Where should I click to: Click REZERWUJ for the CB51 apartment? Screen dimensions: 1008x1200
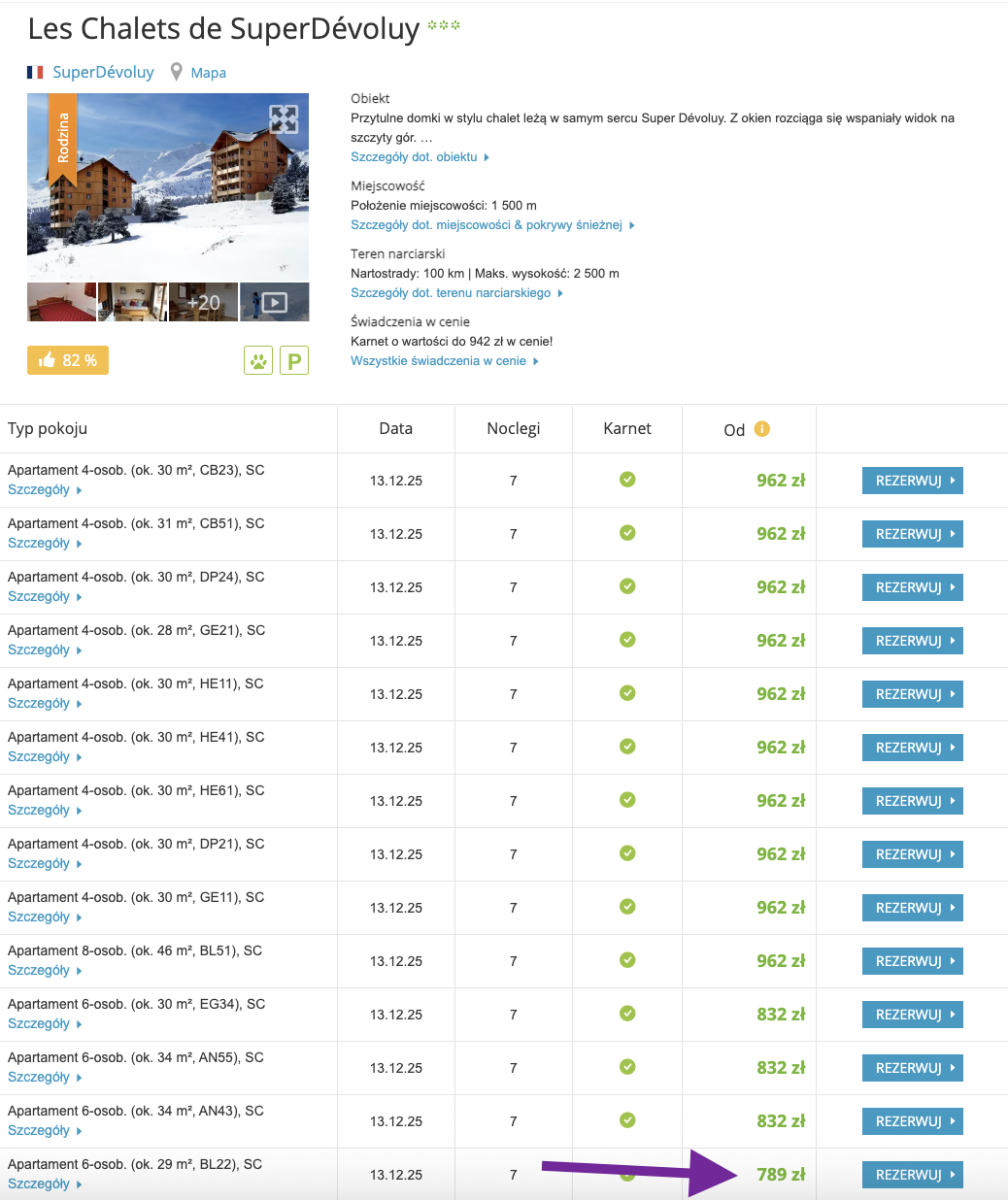click(x=913, y=534)
